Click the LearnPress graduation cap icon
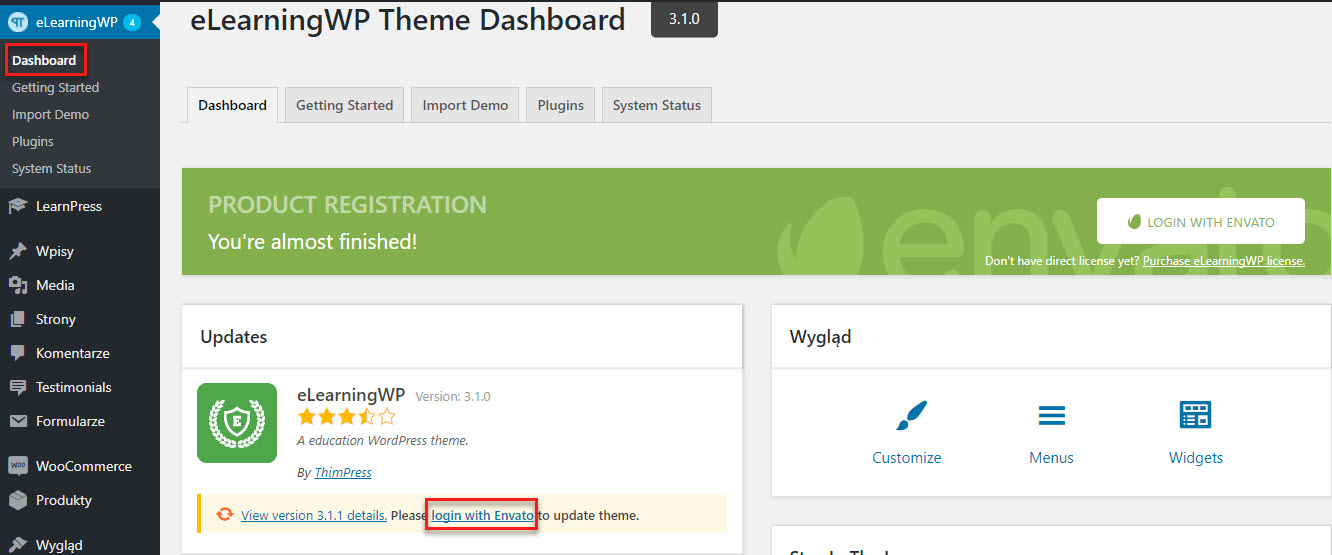The height and width of the screenshot is (555, 1332). [18, 206]
